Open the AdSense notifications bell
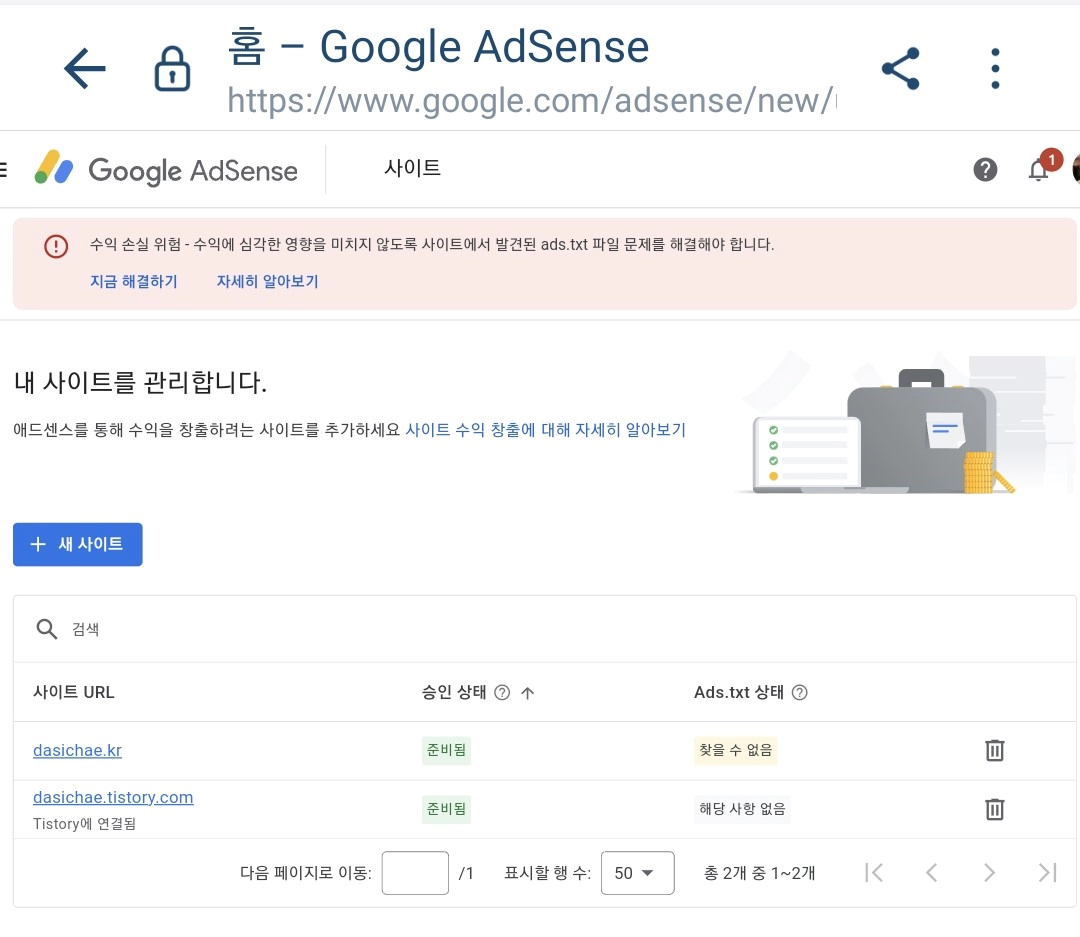 pos(1039,169)
